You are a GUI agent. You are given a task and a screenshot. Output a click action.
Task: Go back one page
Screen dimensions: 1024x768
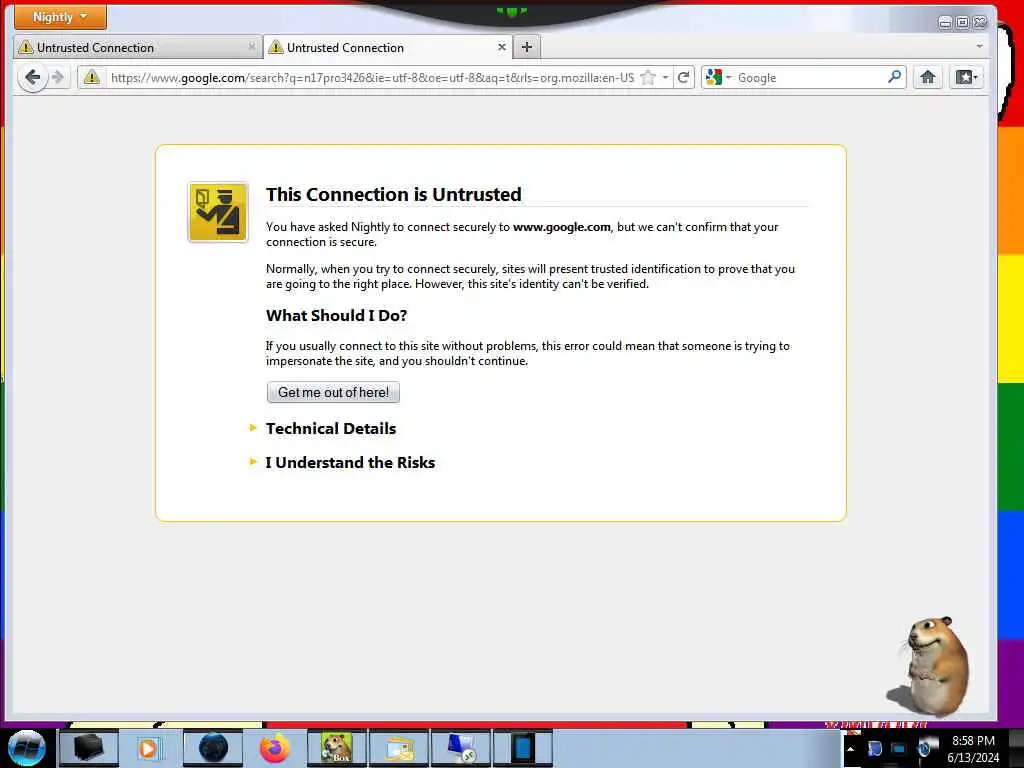pos(32,78)
